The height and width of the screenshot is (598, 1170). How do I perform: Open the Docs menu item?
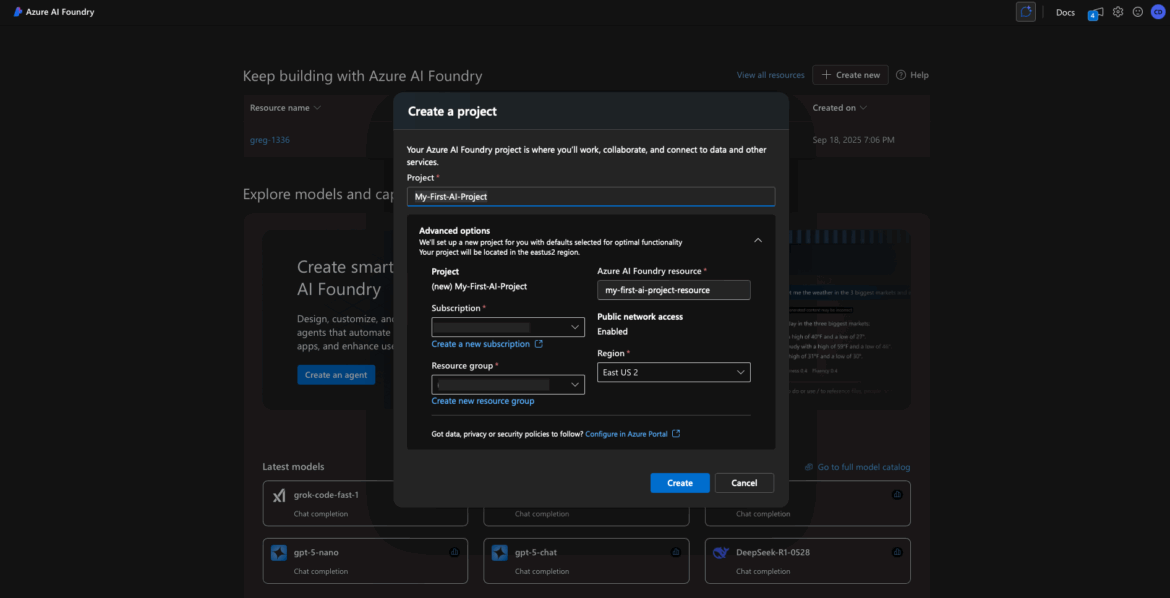1065,12
